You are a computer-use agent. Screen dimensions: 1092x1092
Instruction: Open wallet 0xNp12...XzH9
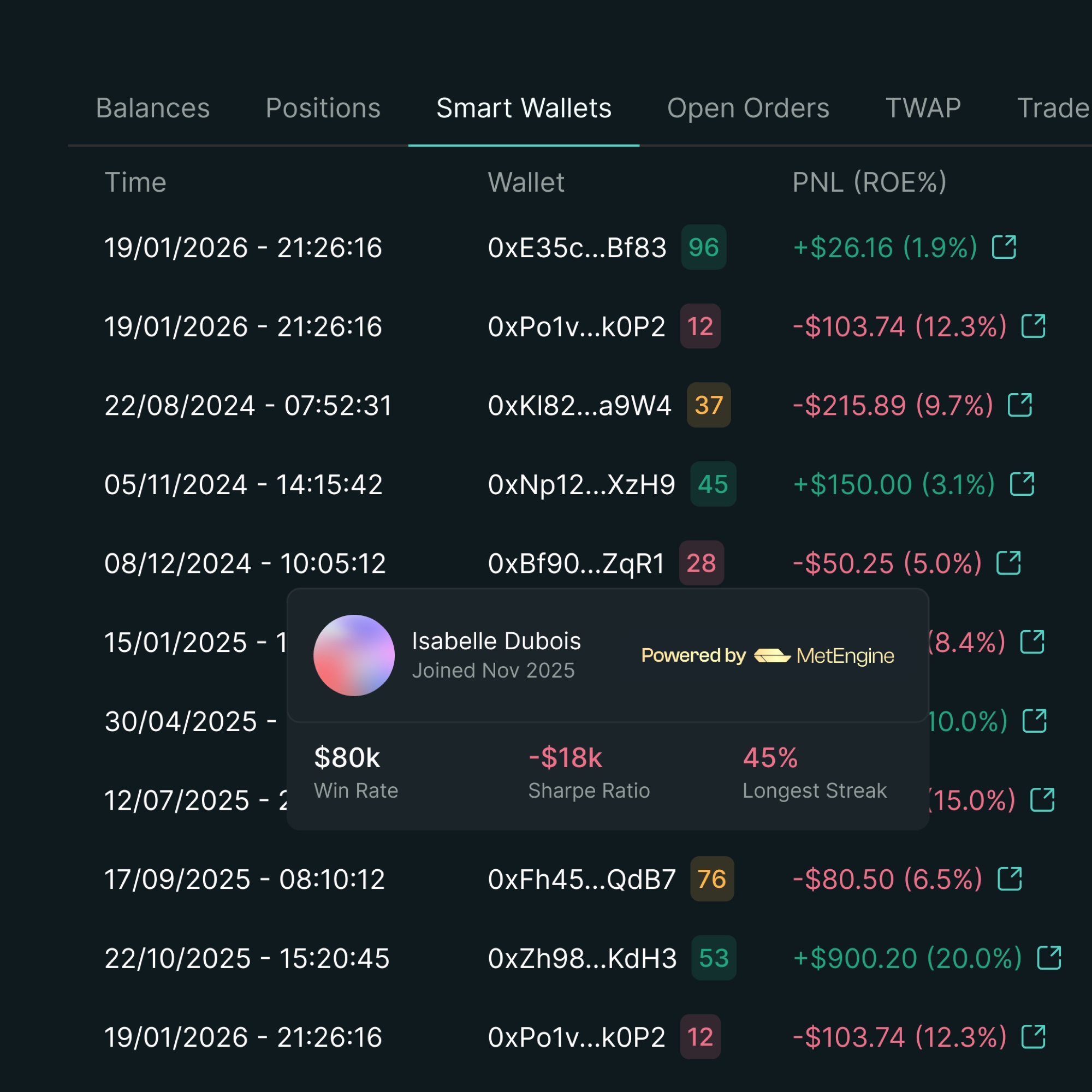pyautogui.click(x=581, y=484)
